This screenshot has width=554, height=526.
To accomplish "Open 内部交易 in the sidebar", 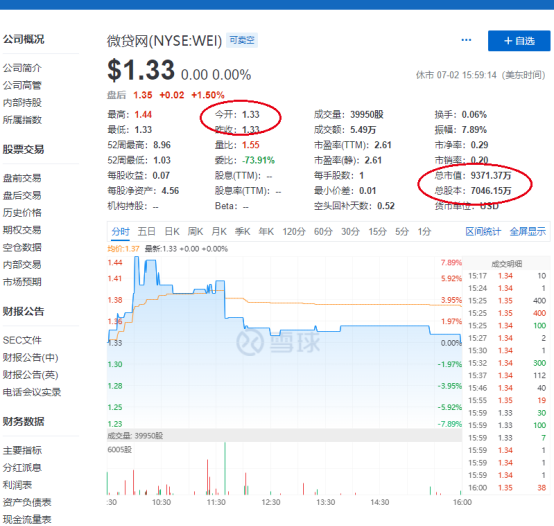I will pyautogui.click(x=22, y=265).
